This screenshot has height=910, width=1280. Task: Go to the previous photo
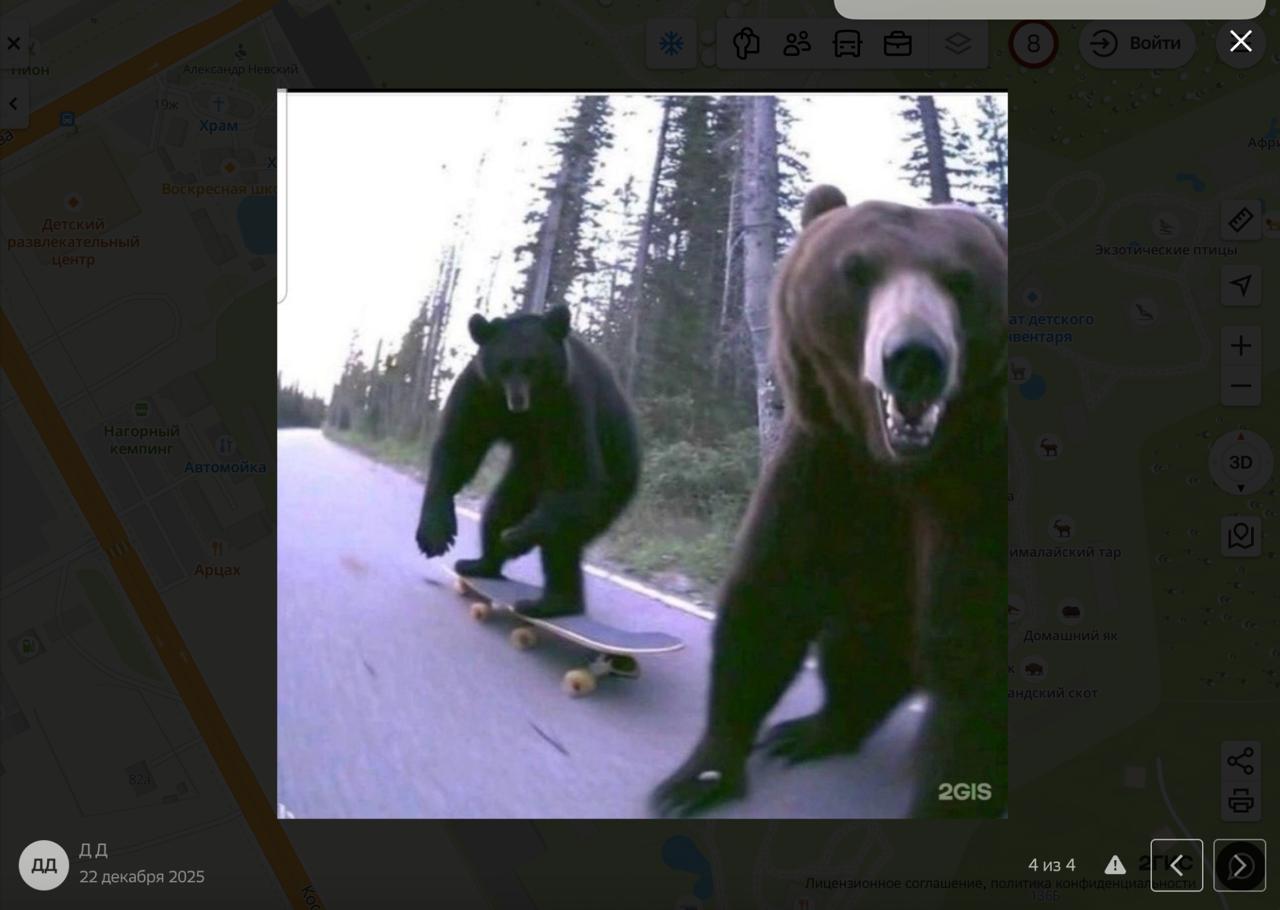point(1177,865)
